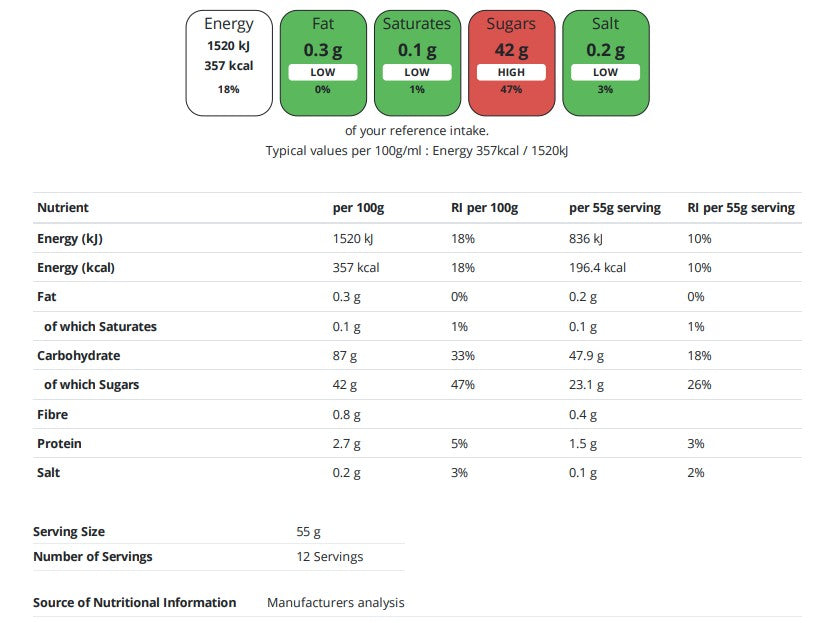This screenshot has height=623, width=828.
Task: Click the Nutrient column header
Action: pos(63,208)
